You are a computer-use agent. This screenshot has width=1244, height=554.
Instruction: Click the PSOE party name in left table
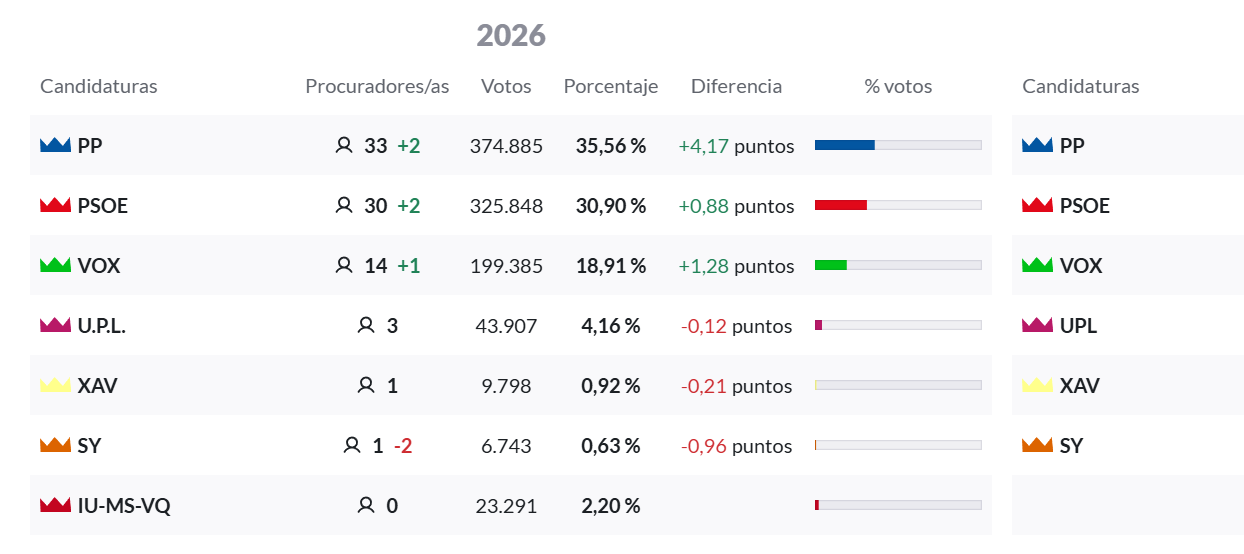pos(103,206)
